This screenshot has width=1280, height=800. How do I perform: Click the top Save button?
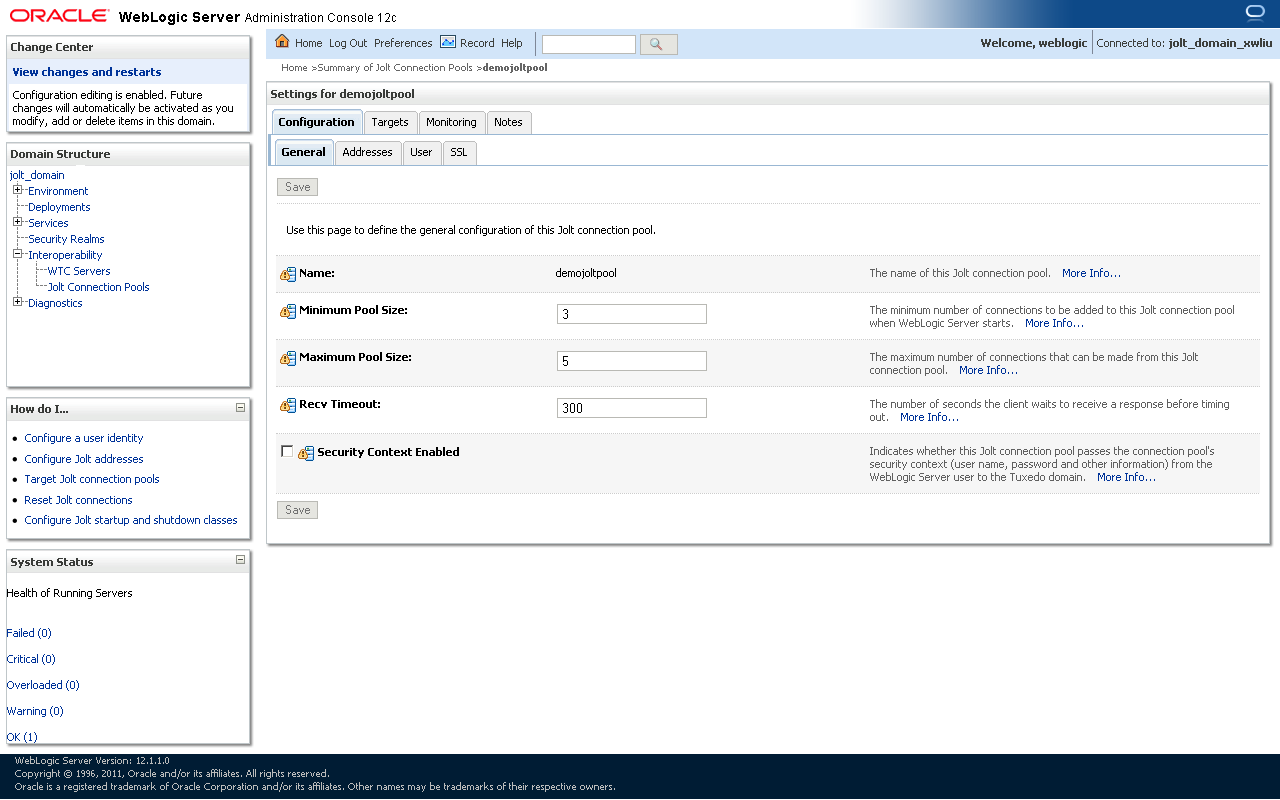coord(297,187)
